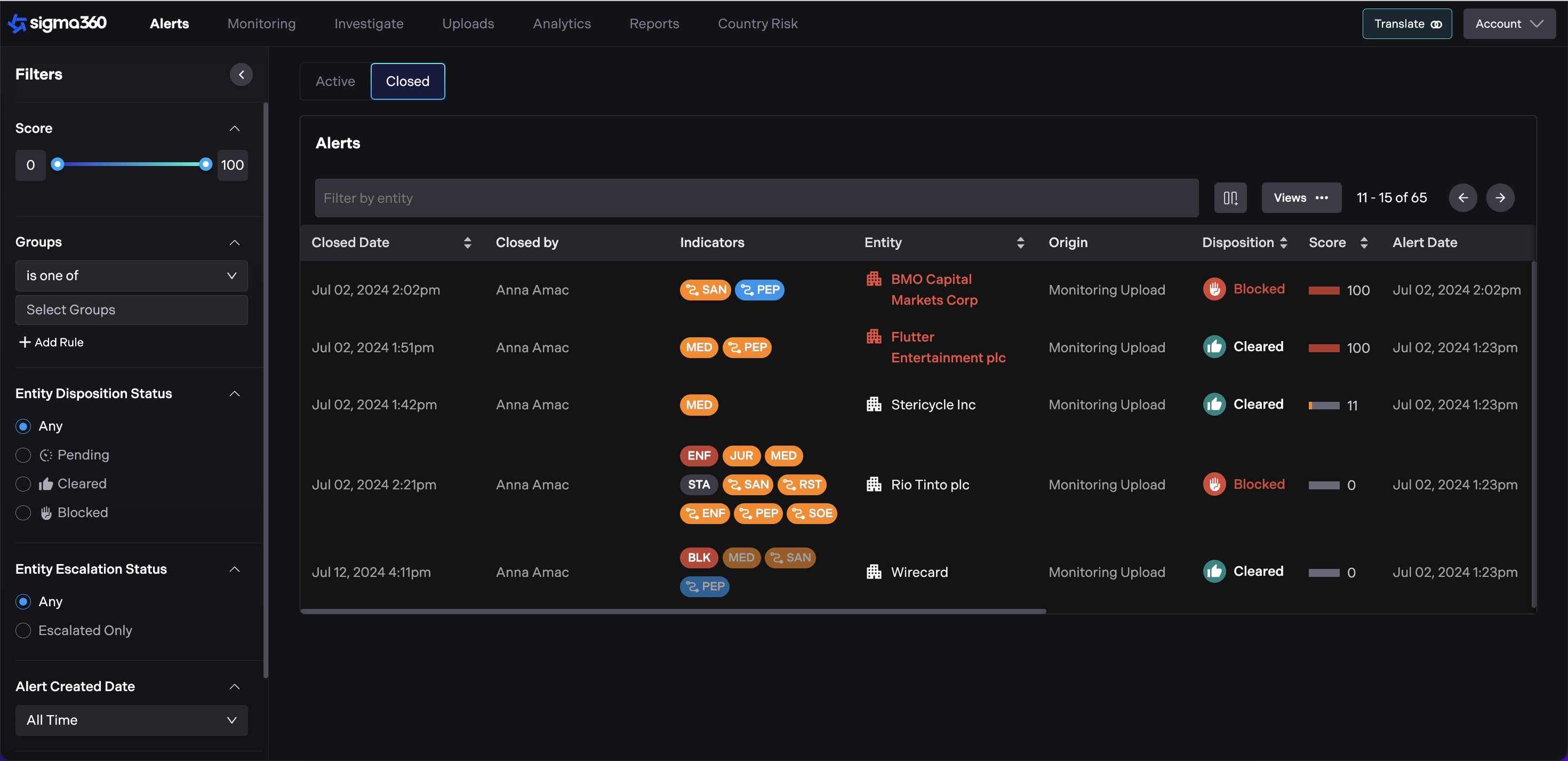The image size is (1568, 761).
Task: Select Blocked disposition status radio
Action: tap(23, 513)
